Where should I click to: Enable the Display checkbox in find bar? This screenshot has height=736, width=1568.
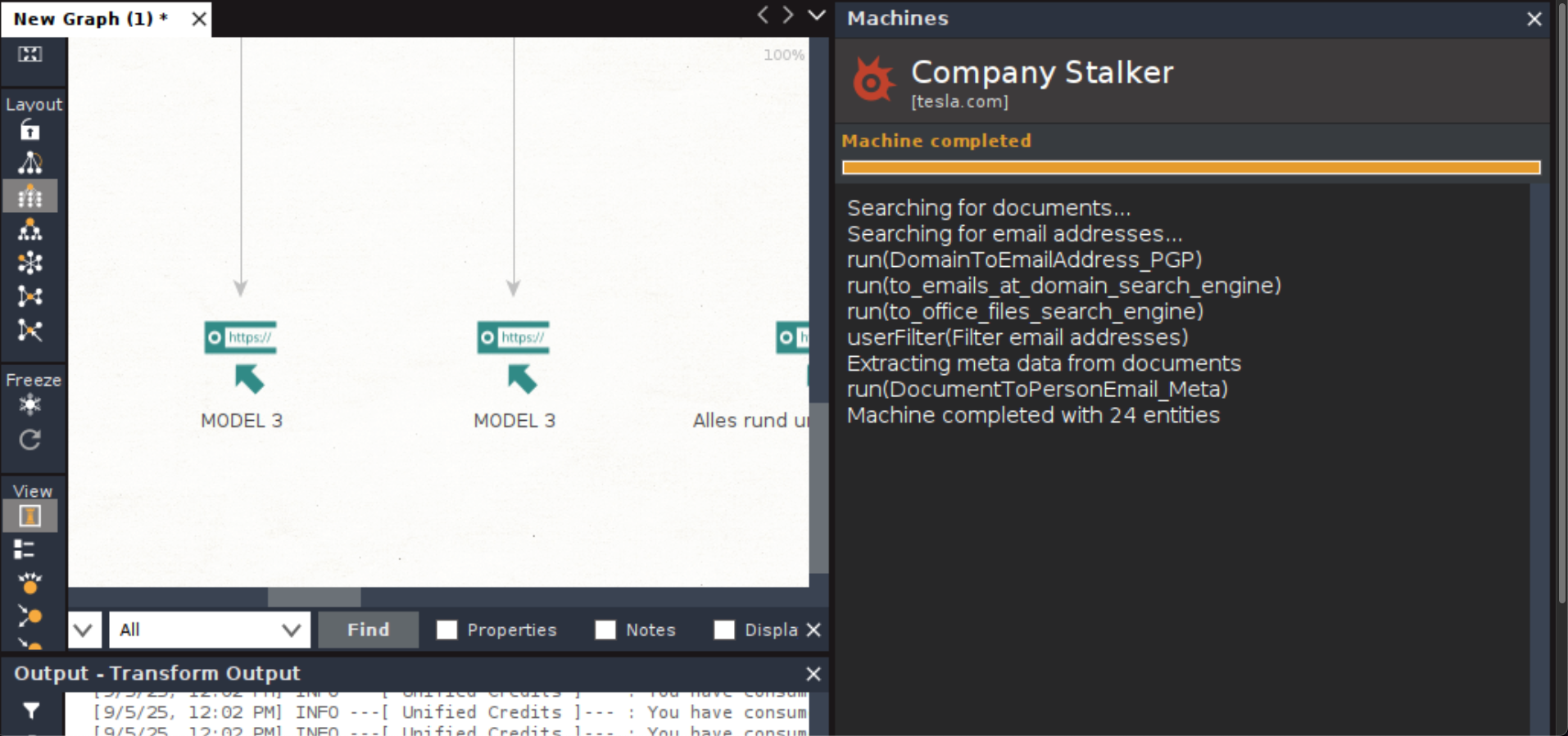(x=724, y=630)
